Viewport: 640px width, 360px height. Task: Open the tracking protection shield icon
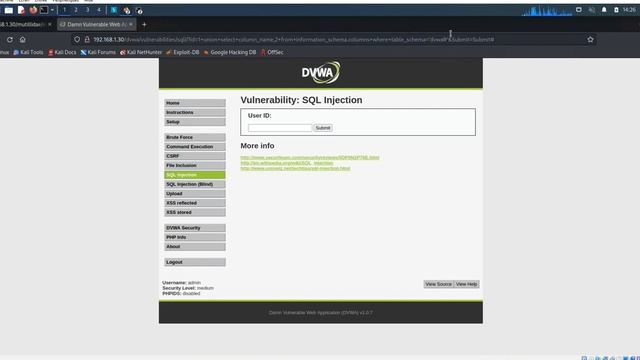click(x=77, y=40)
